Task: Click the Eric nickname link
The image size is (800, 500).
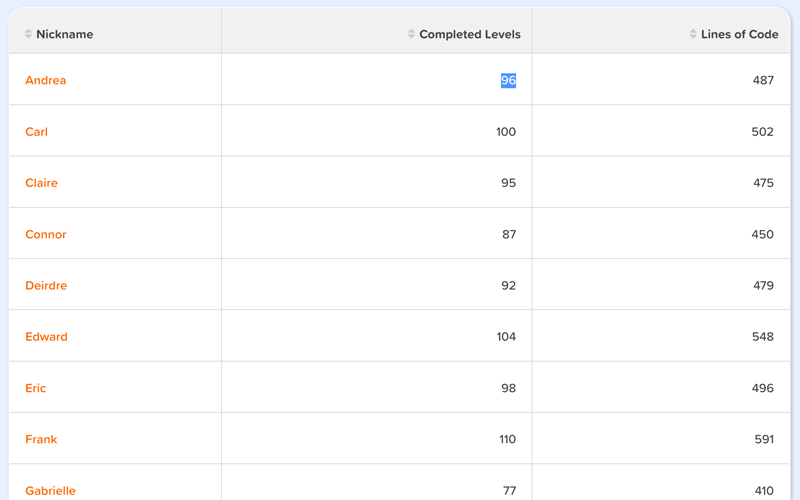Action: 35,388
